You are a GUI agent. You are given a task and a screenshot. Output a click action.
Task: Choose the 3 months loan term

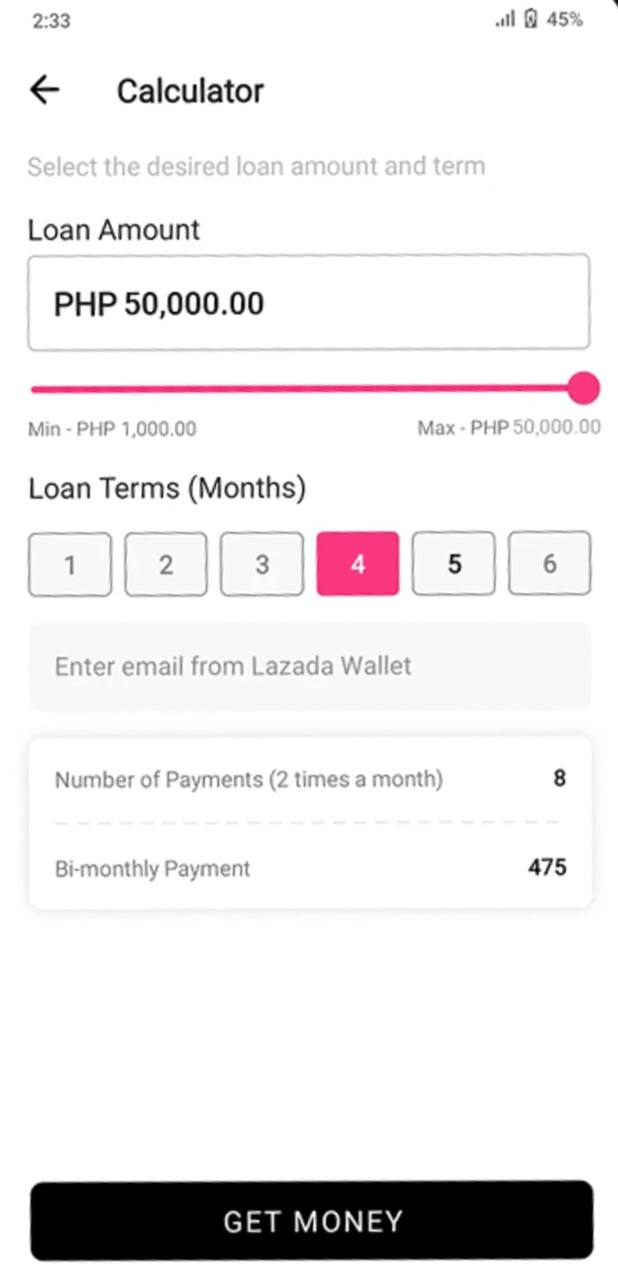point(262,564)
